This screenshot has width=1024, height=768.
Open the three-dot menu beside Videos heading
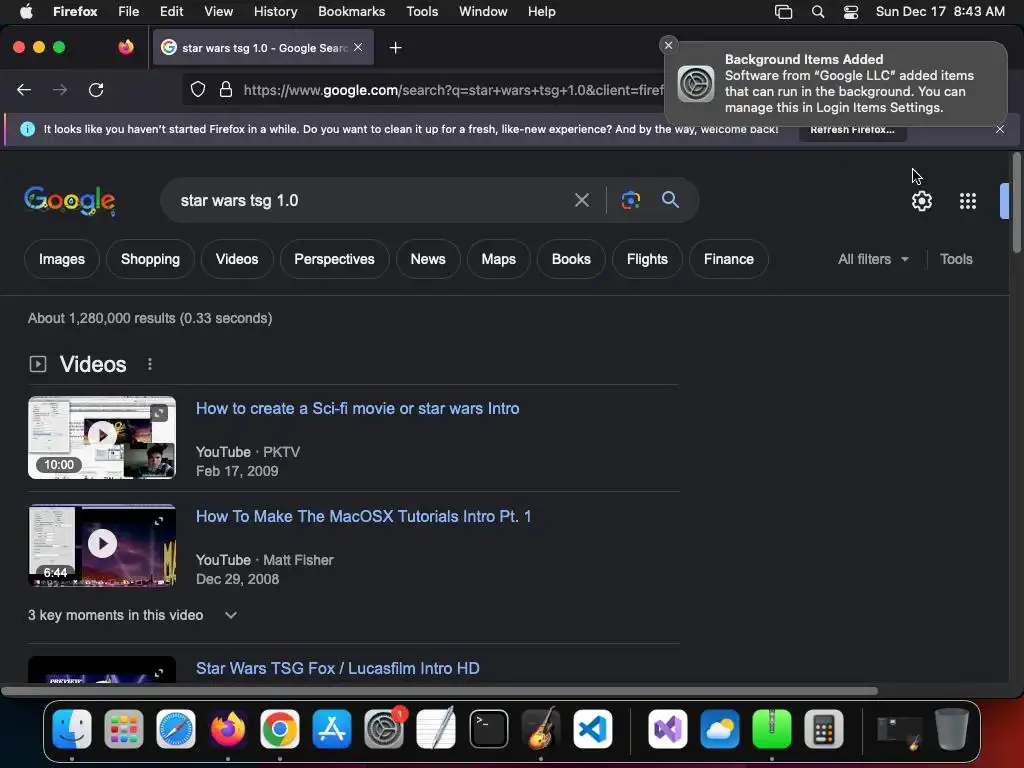150,364
